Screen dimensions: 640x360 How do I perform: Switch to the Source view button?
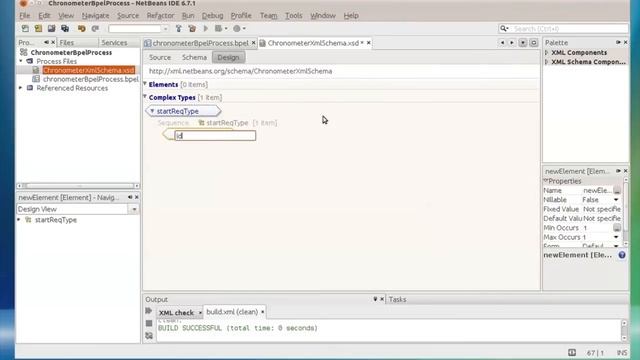coord(160,58)
